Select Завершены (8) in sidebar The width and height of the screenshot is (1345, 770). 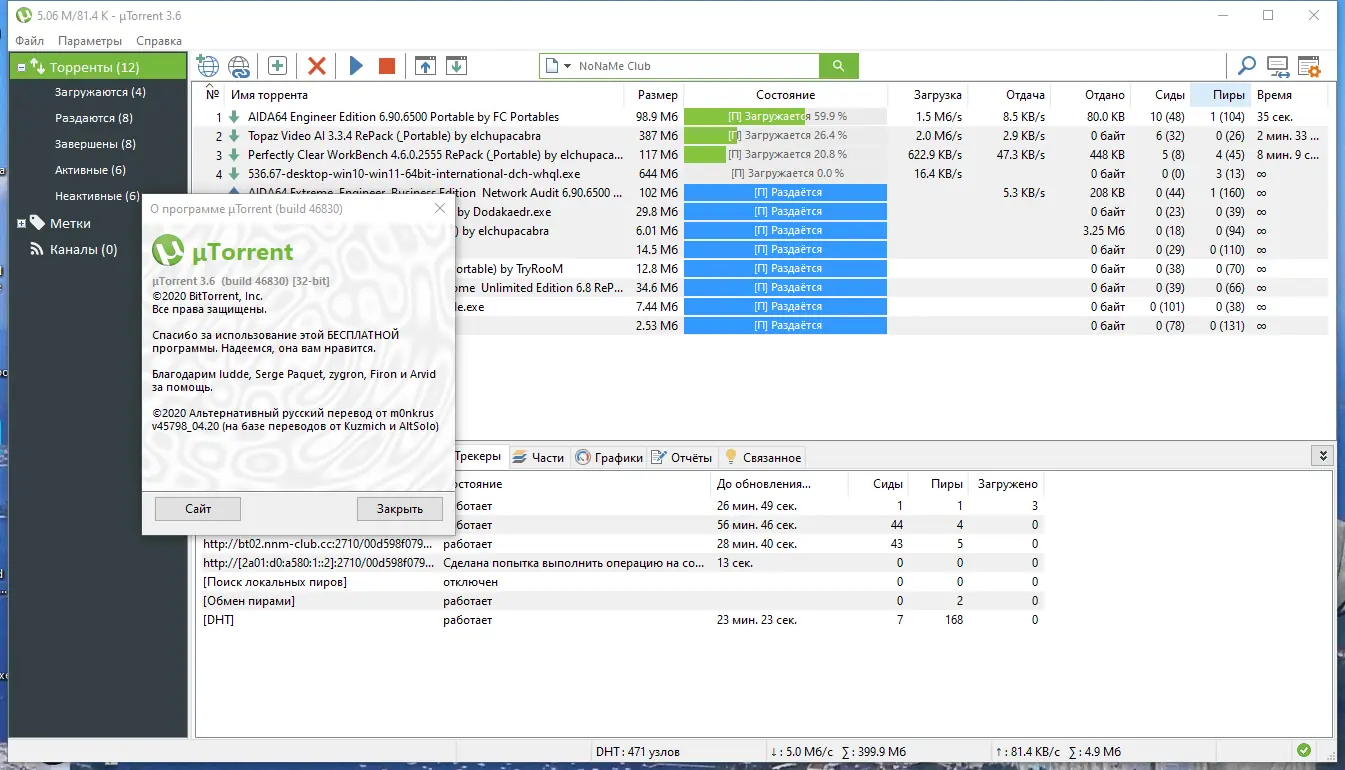click(95, 144)
